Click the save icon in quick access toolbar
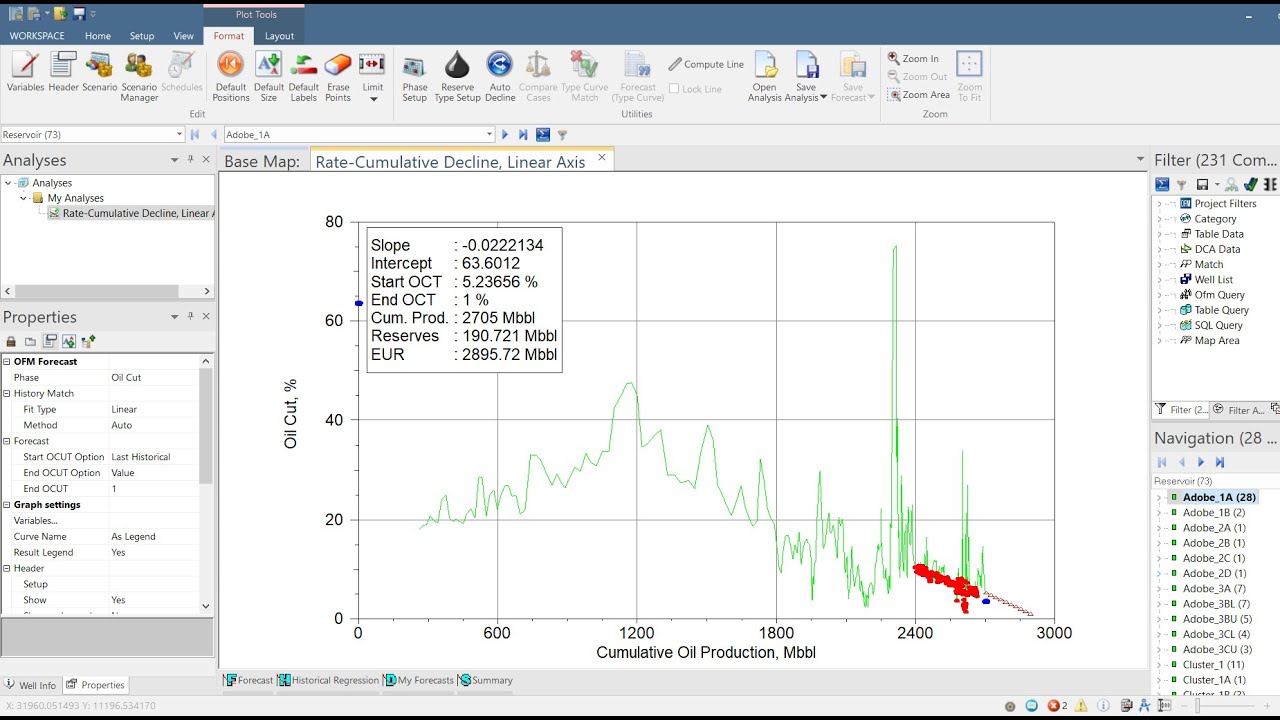Viewport: 1280px width, 720px height. click(x=79, y=14)
